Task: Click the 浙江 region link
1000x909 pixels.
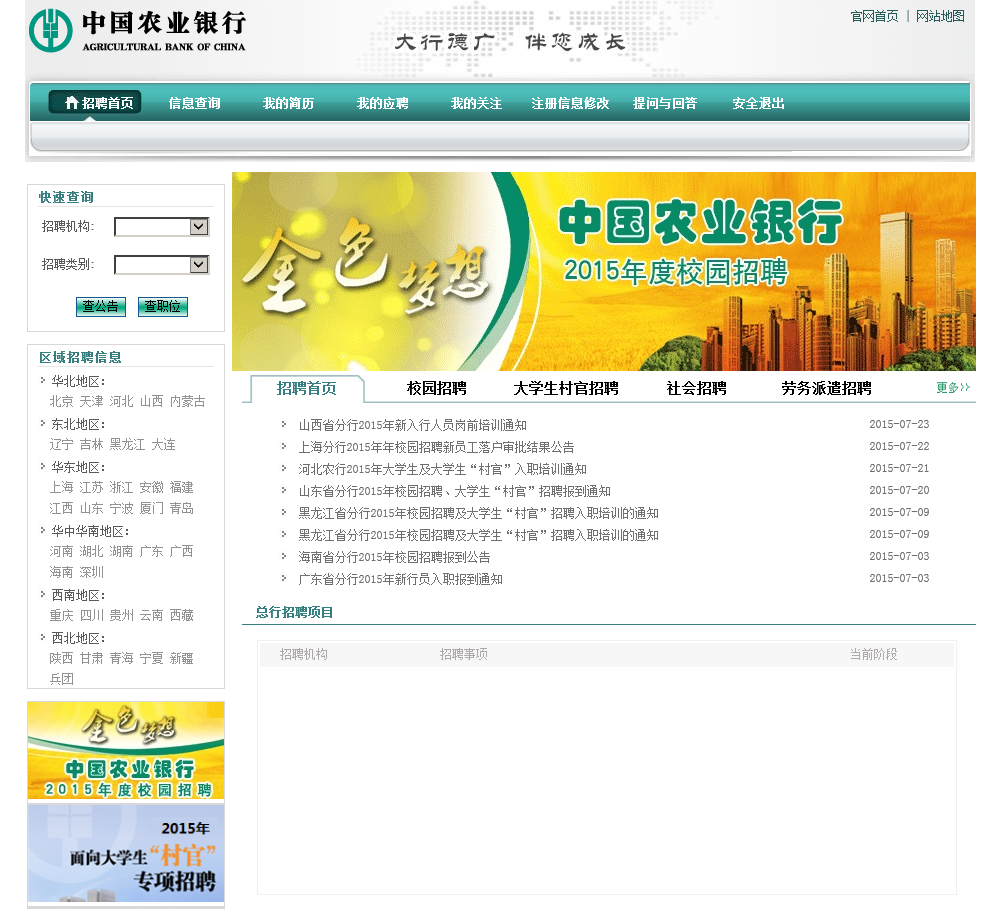Action: point(121,487)
